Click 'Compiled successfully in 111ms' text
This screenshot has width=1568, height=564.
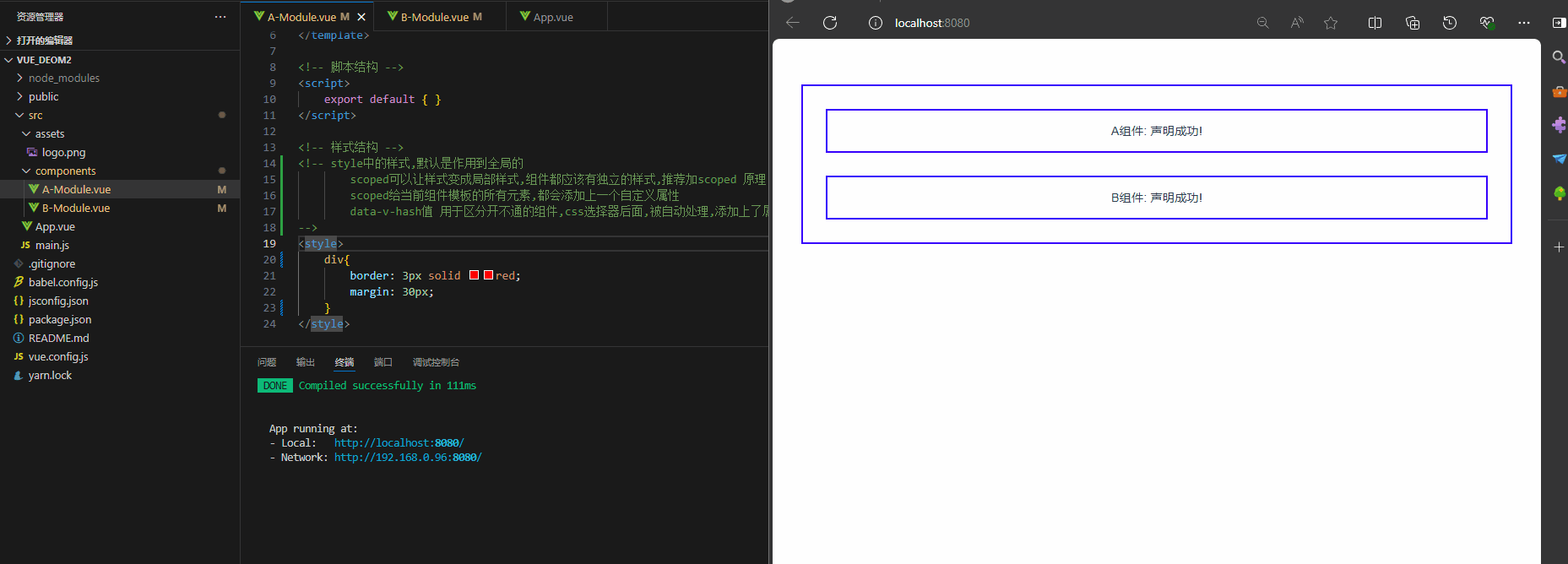point(388,386)
